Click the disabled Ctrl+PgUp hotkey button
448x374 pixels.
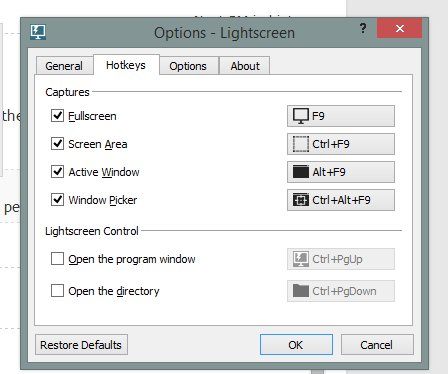tap(341, 259)
